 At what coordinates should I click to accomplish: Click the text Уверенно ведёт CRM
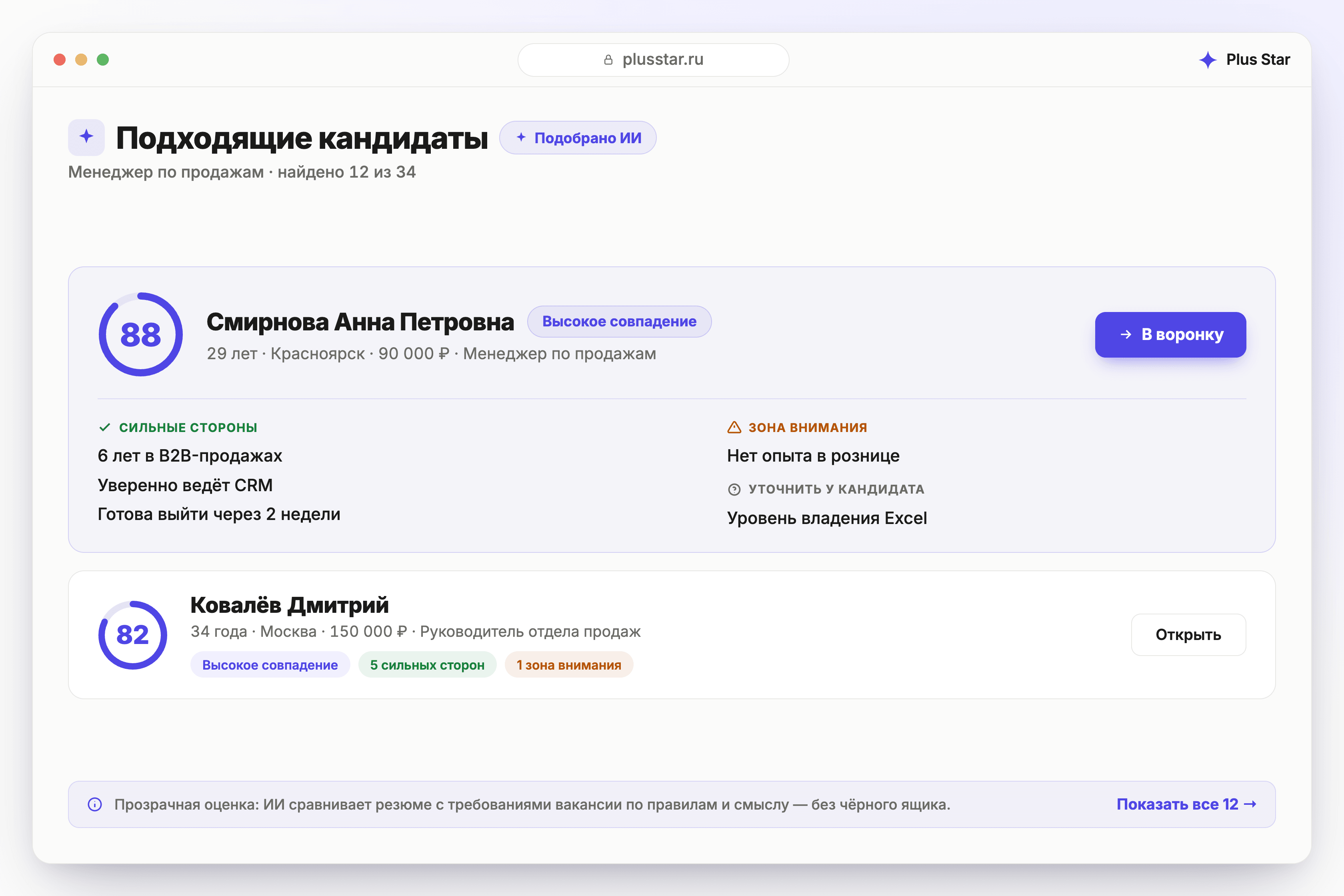click(185, 484)
